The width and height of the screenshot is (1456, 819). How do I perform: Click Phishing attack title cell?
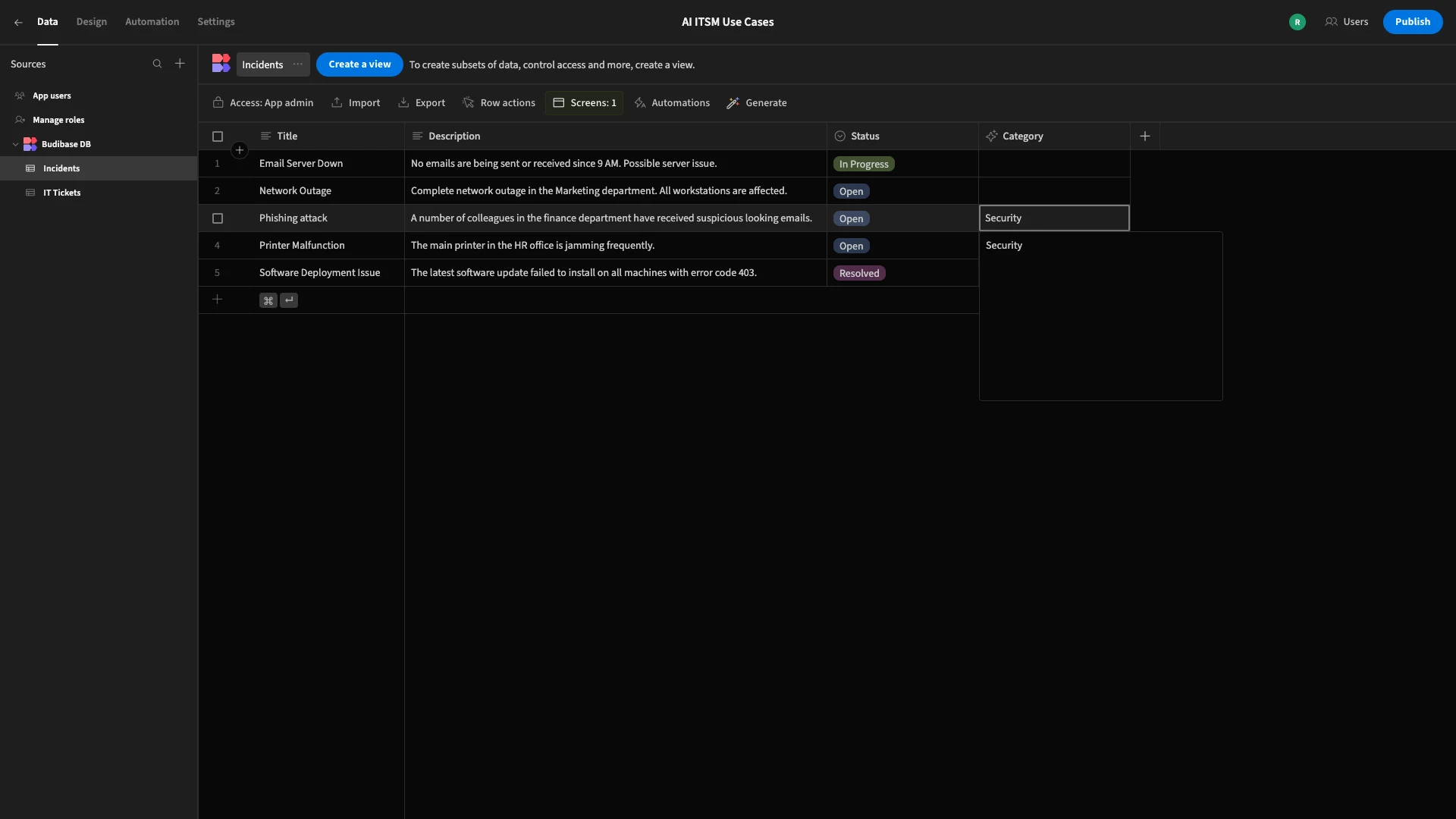328,218
